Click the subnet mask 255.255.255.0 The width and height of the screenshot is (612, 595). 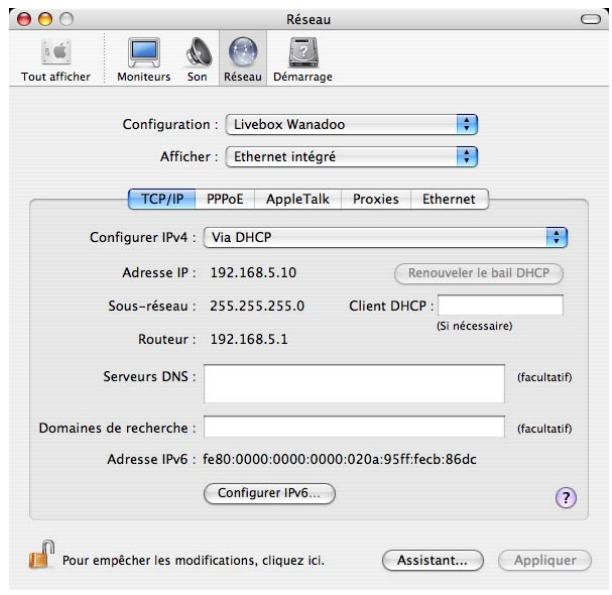coord(257,306)
